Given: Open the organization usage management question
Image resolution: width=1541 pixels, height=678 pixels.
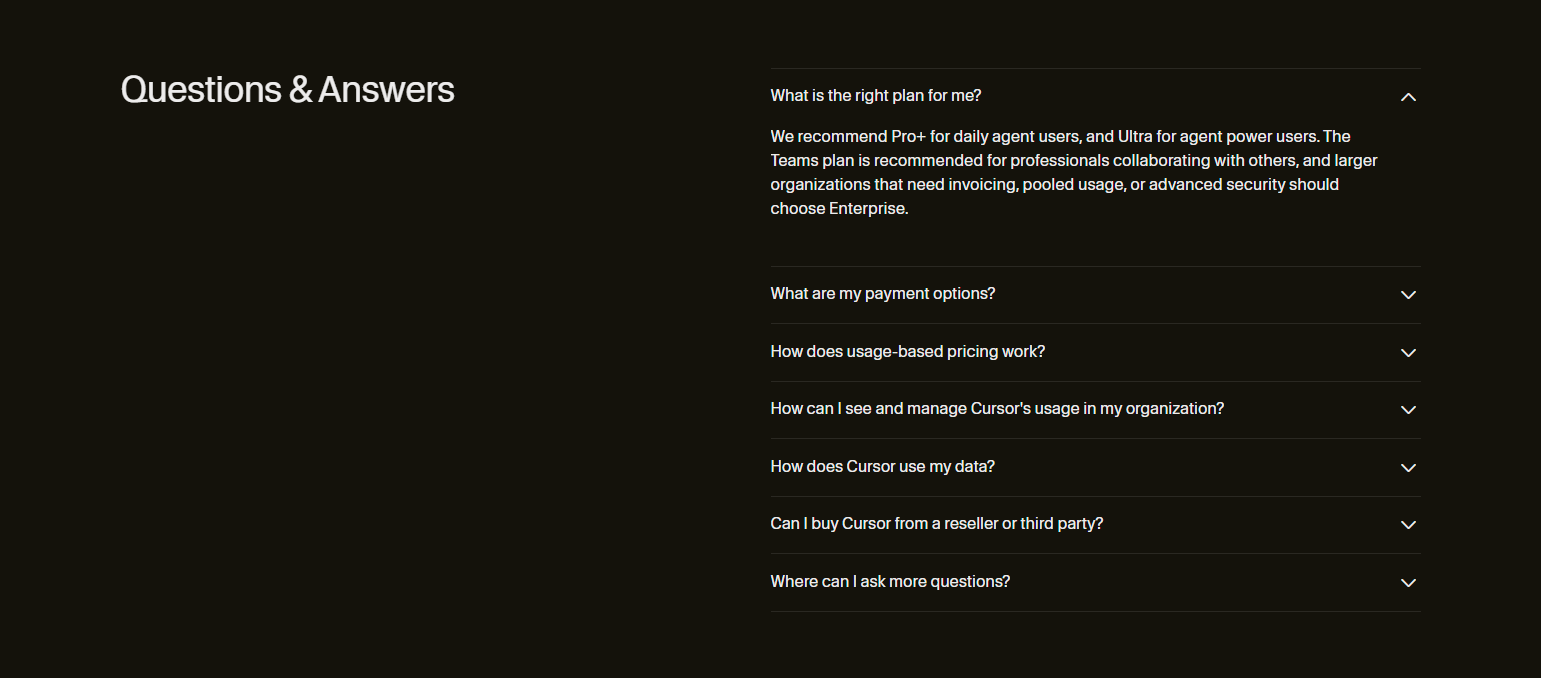Looking at the screenshot, I should [998, 408].
